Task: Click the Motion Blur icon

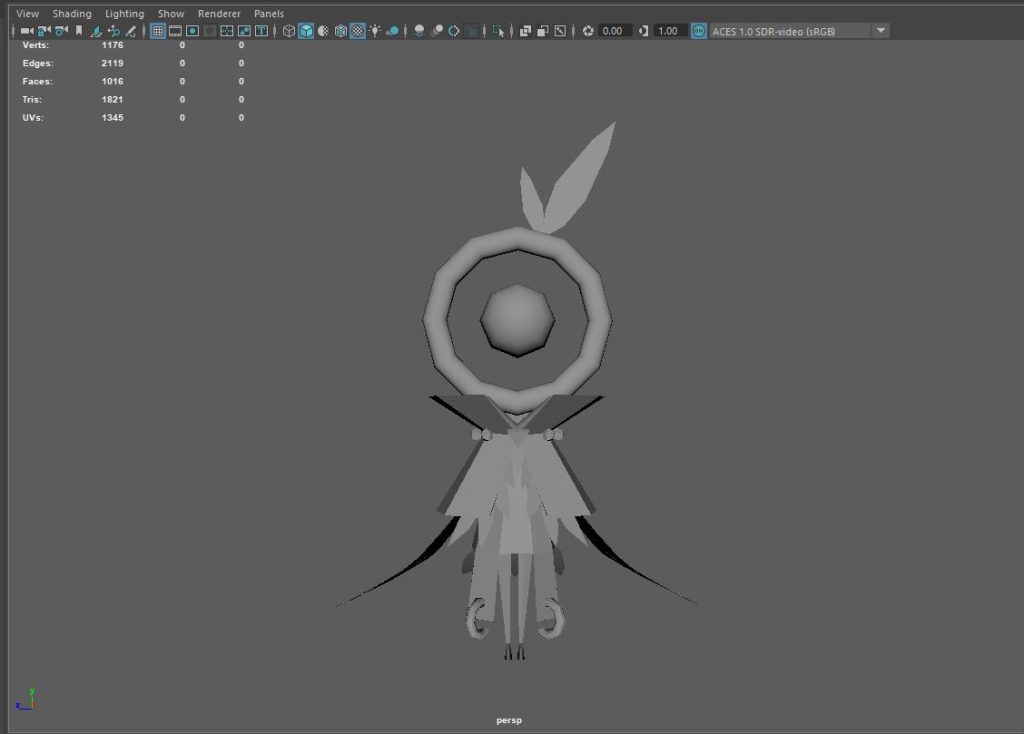Action: coord(437,31)
